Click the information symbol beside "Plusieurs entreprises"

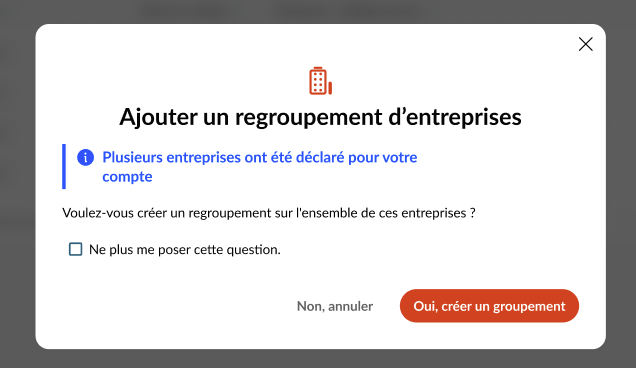click(86, 157)
